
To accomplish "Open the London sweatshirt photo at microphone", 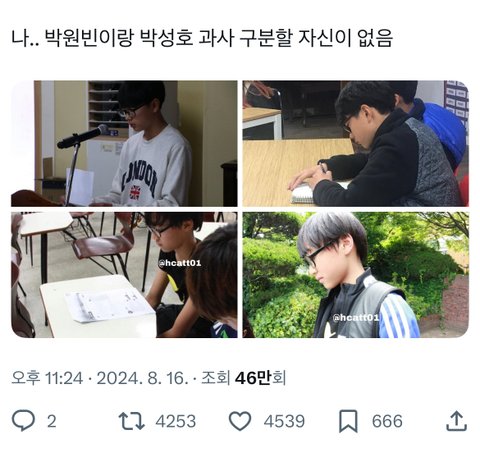I will coord(124,143).
